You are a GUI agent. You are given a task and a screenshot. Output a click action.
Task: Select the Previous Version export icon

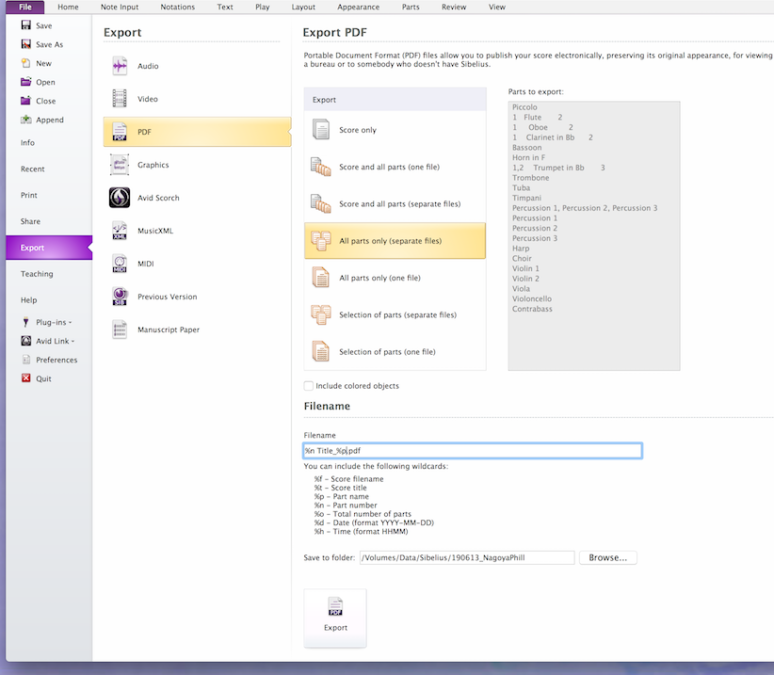[x=119, y=296]
